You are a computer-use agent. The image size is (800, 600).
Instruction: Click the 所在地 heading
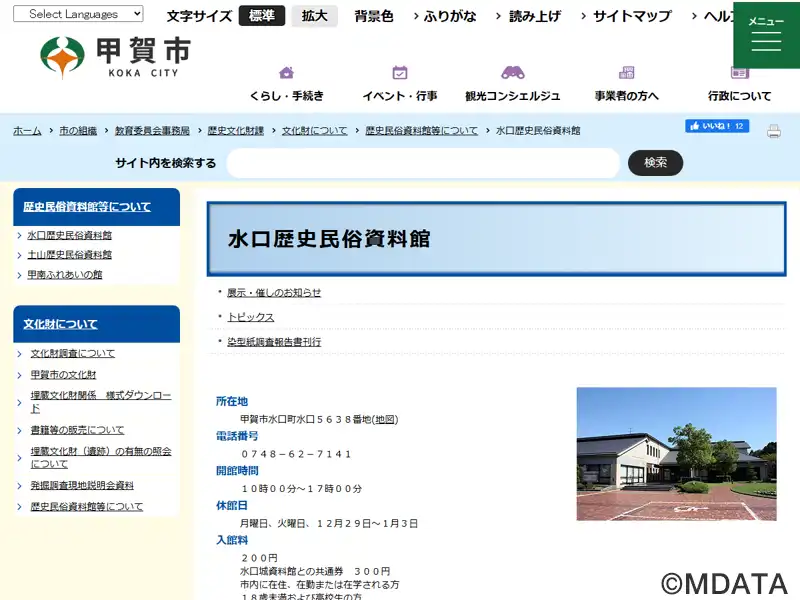click(x=232, y=402)
